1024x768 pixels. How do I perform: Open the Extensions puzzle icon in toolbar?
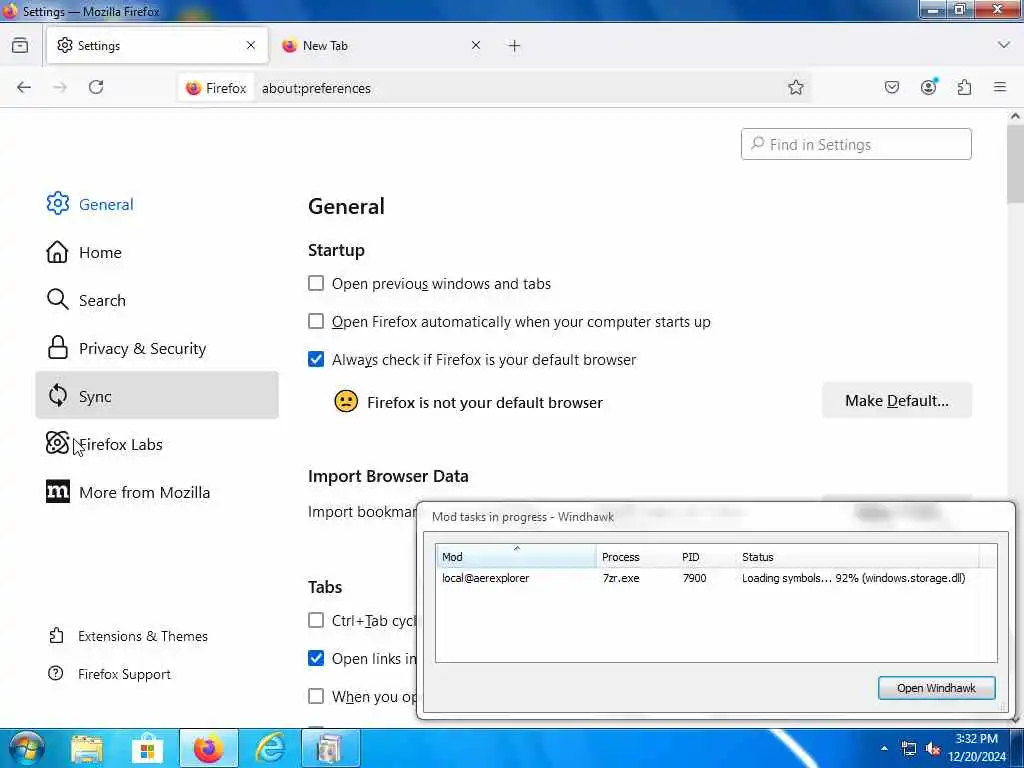point(964,88)
